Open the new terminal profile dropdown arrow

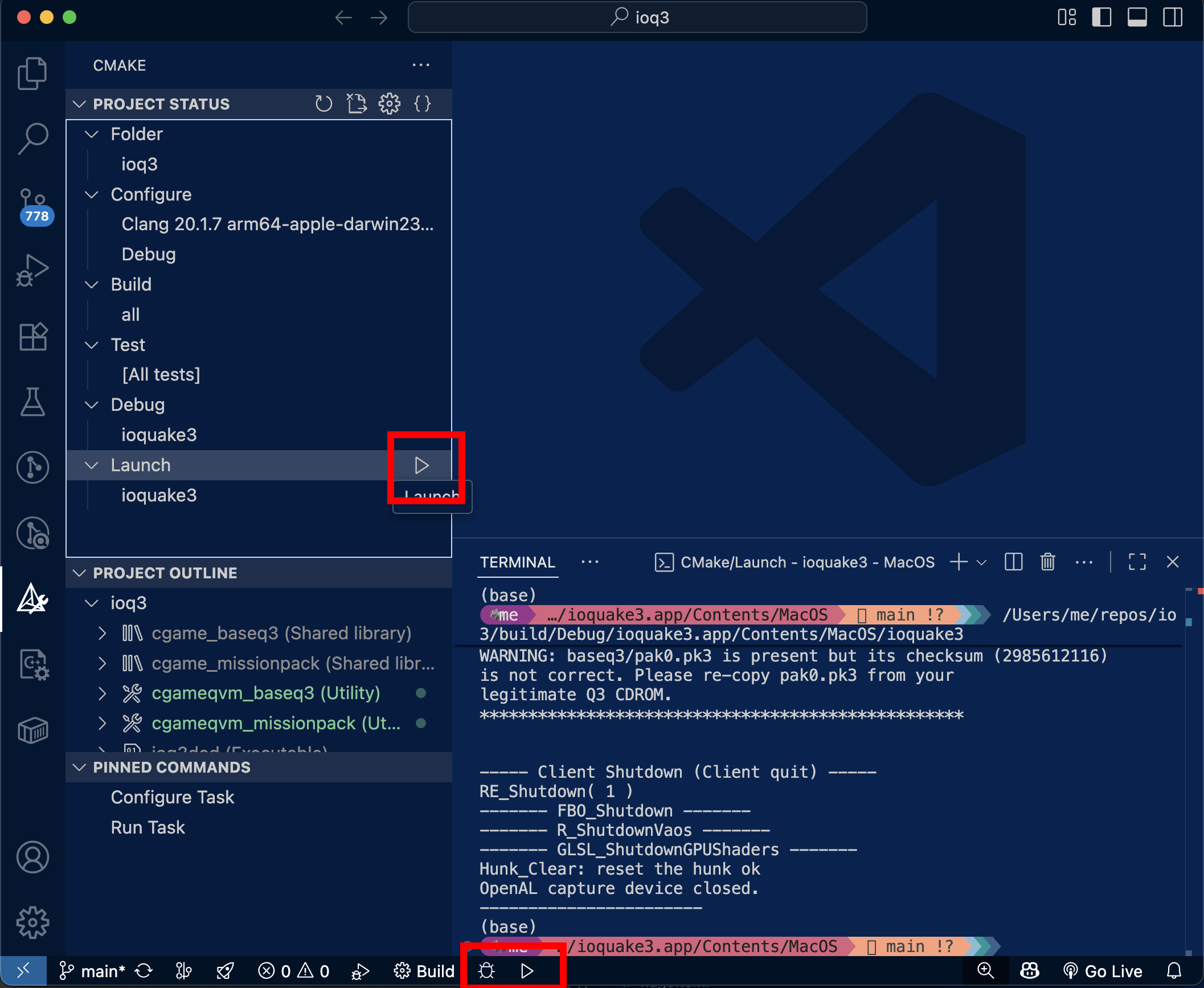[x=981, y=562]
